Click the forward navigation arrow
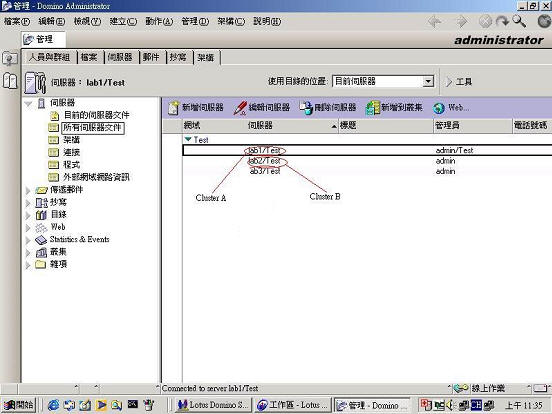 click(x=462, y=22)
